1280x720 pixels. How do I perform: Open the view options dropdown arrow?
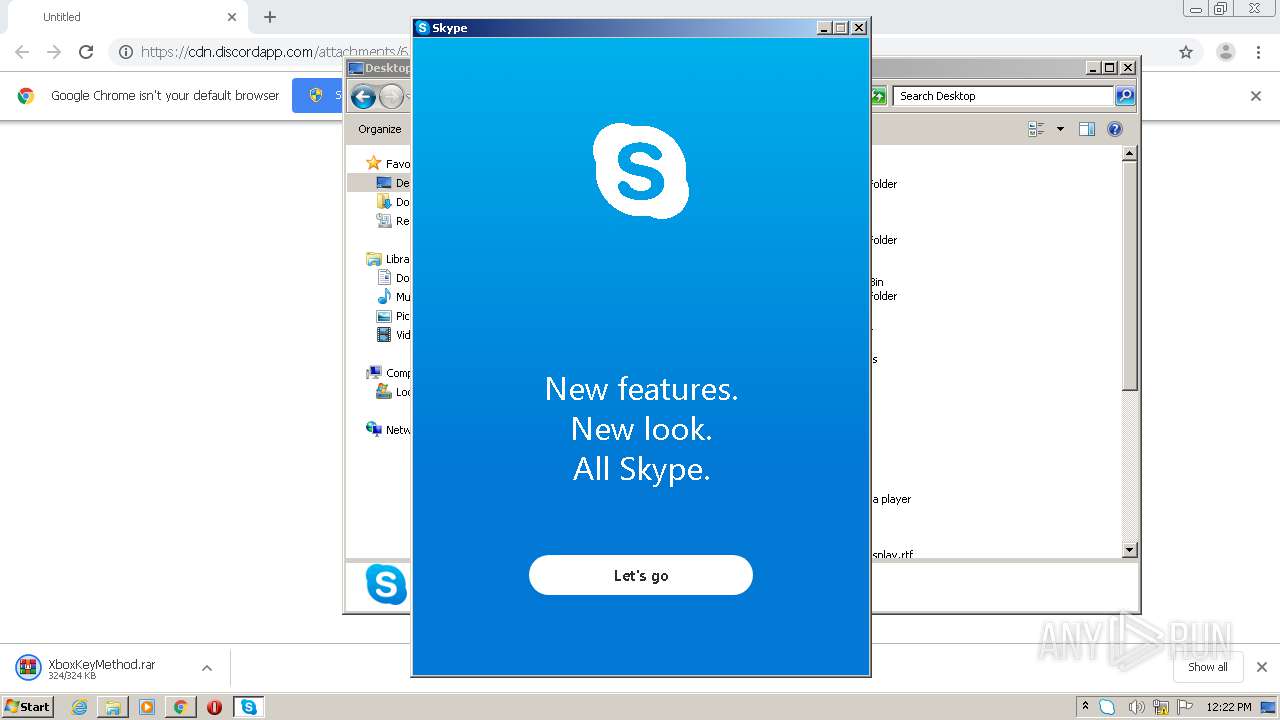click(1060, 129)
